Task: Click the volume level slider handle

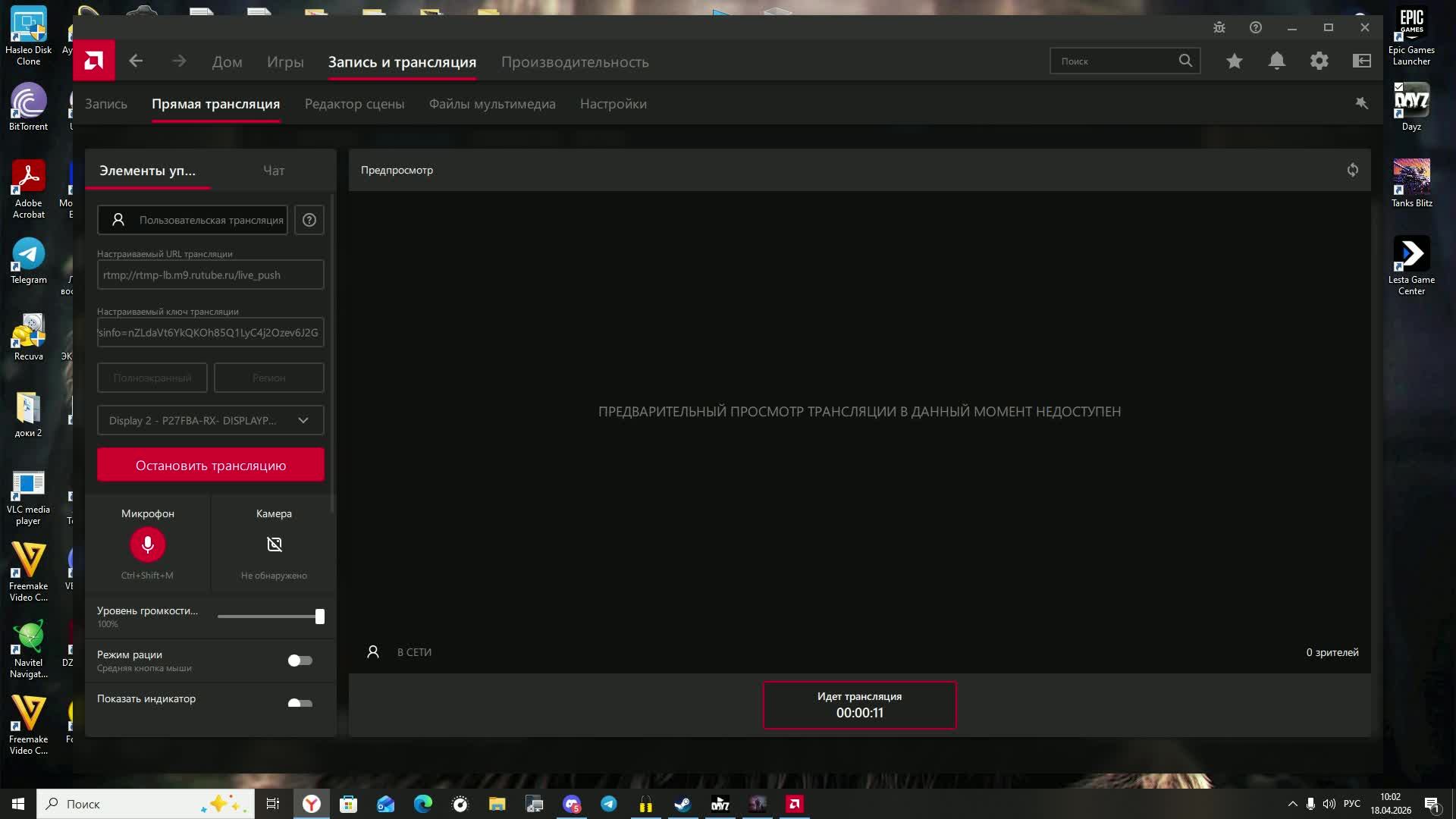Action: coord(319,617)
